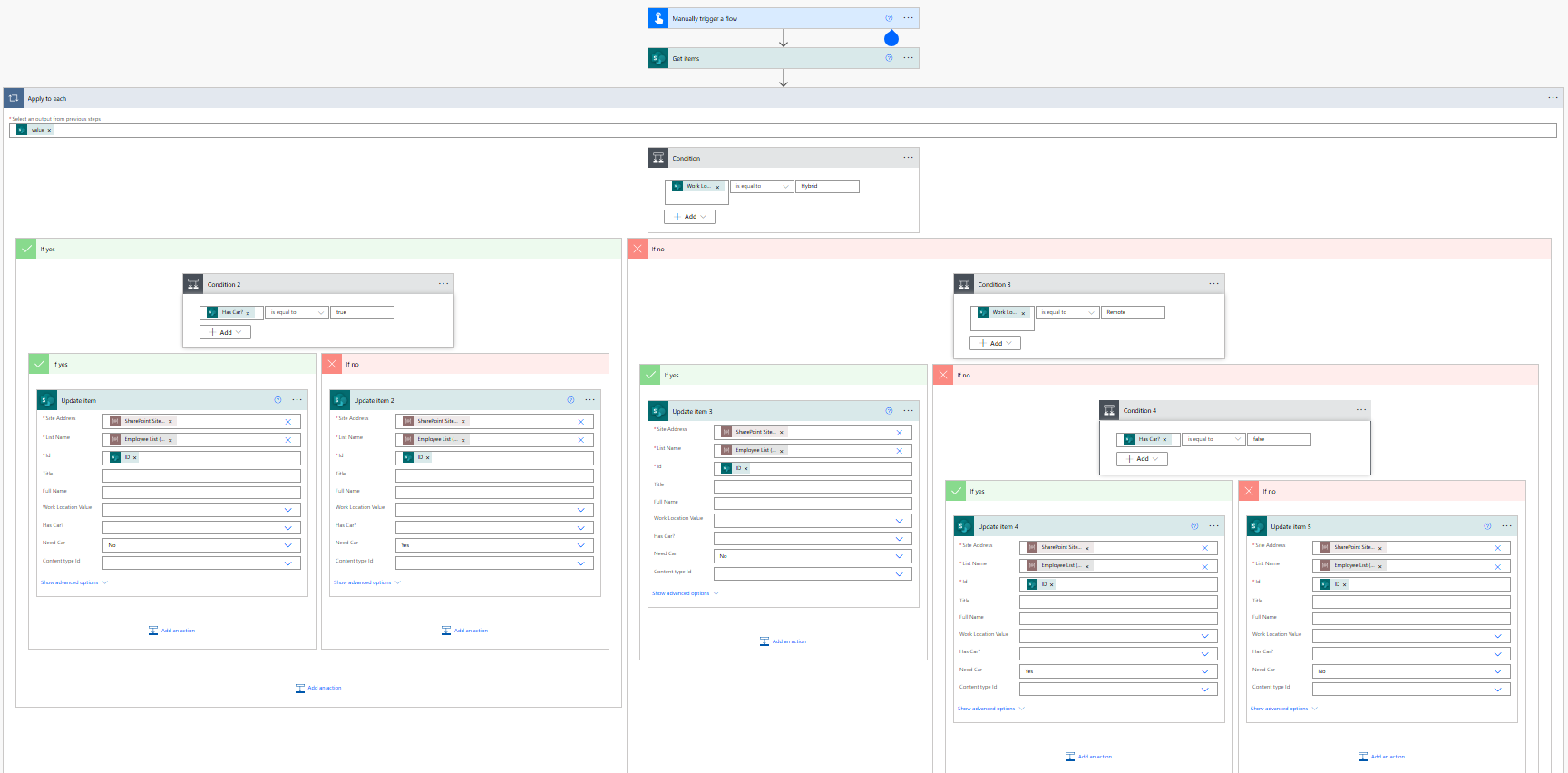
Task: Open the Apply to each ellipsis menu
Action: click(1553, 98)
